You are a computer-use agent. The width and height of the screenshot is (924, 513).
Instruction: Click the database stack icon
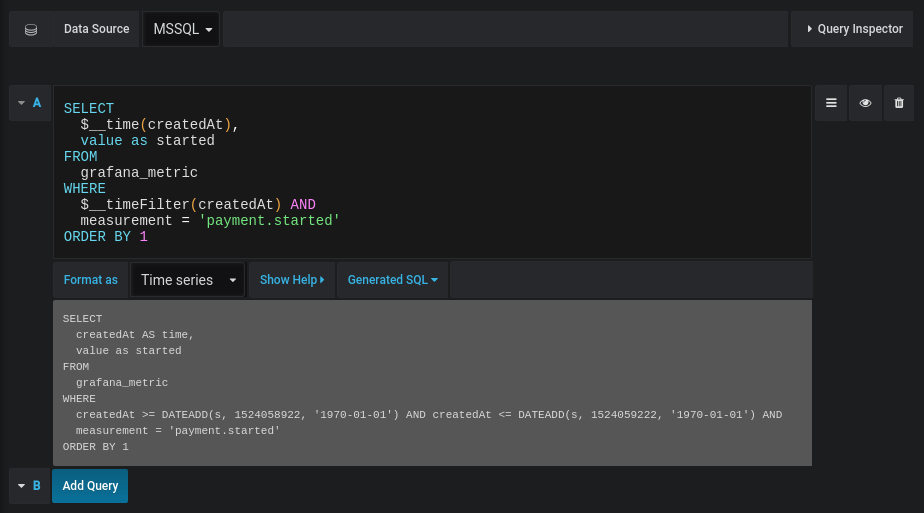[x=31, y=30]
